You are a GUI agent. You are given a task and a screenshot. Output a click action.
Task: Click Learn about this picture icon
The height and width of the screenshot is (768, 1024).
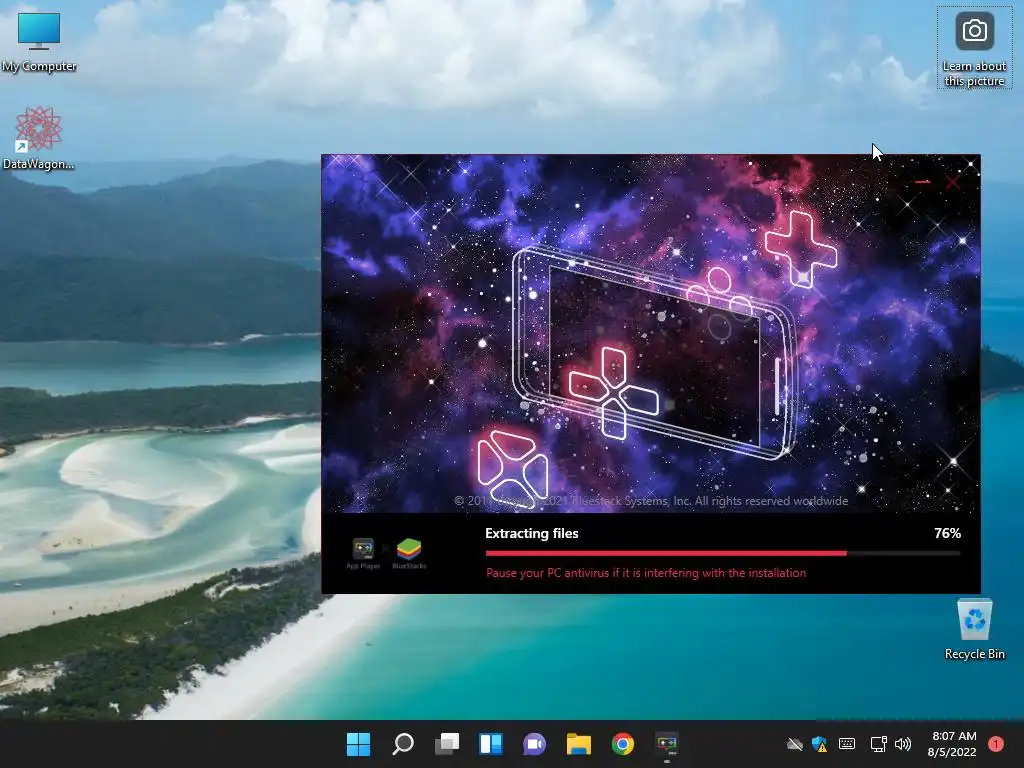pyautogui.click(x=974, y=48)
